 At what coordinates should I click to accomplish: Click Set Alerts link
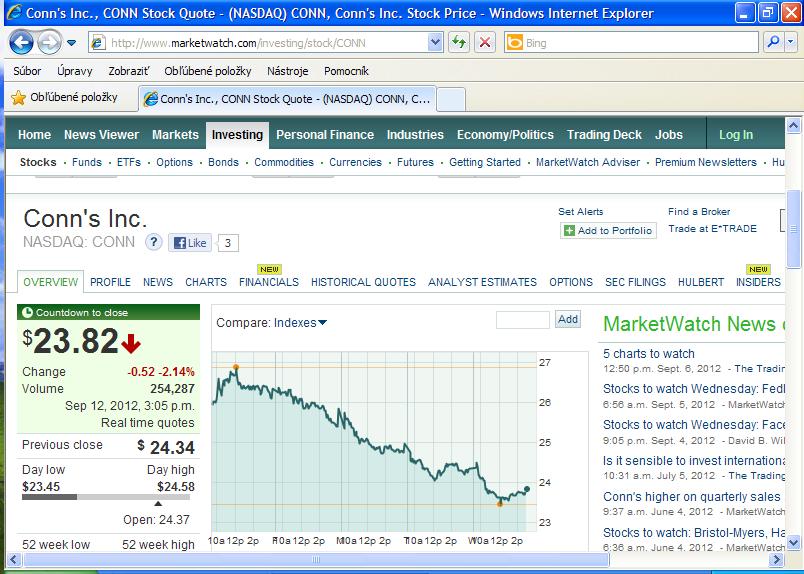[580, 211]
